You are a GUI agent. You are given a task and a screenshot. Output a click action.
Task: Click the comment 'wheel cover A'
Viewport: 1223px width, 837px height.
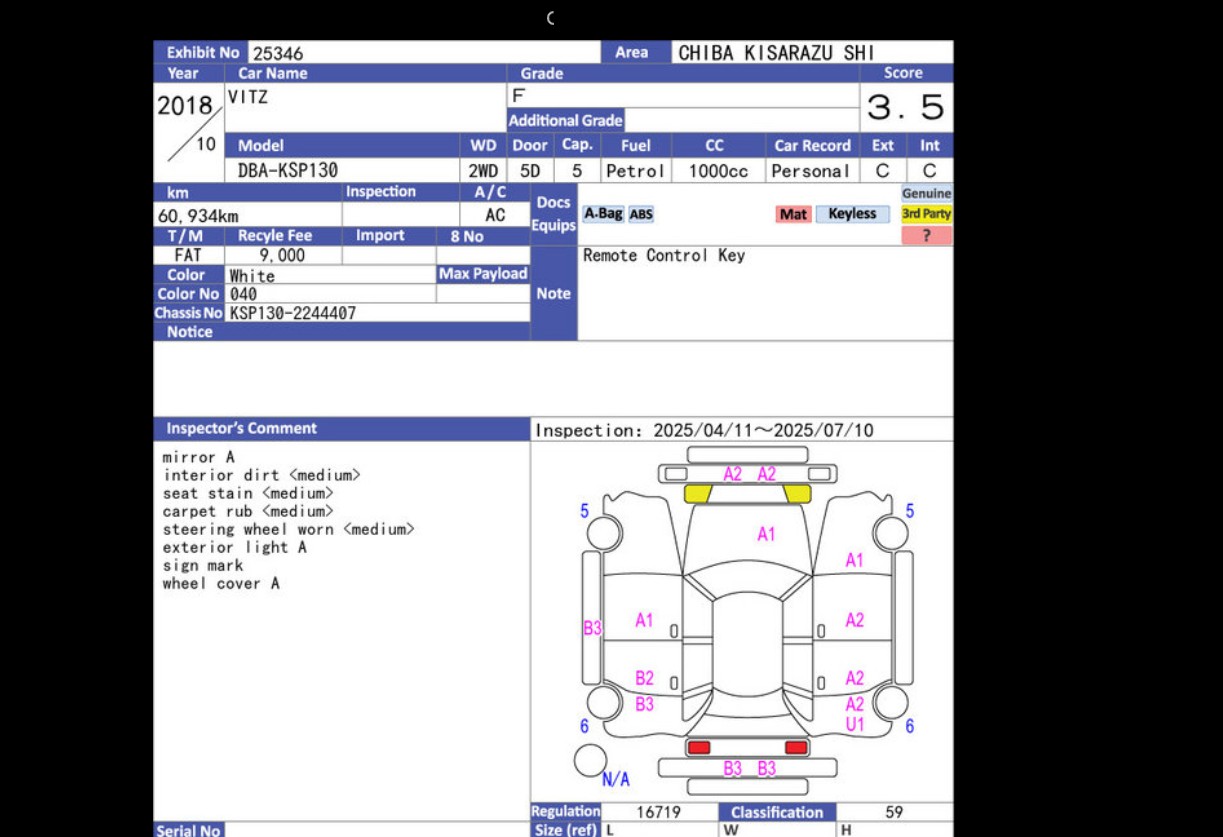[221, 583]
